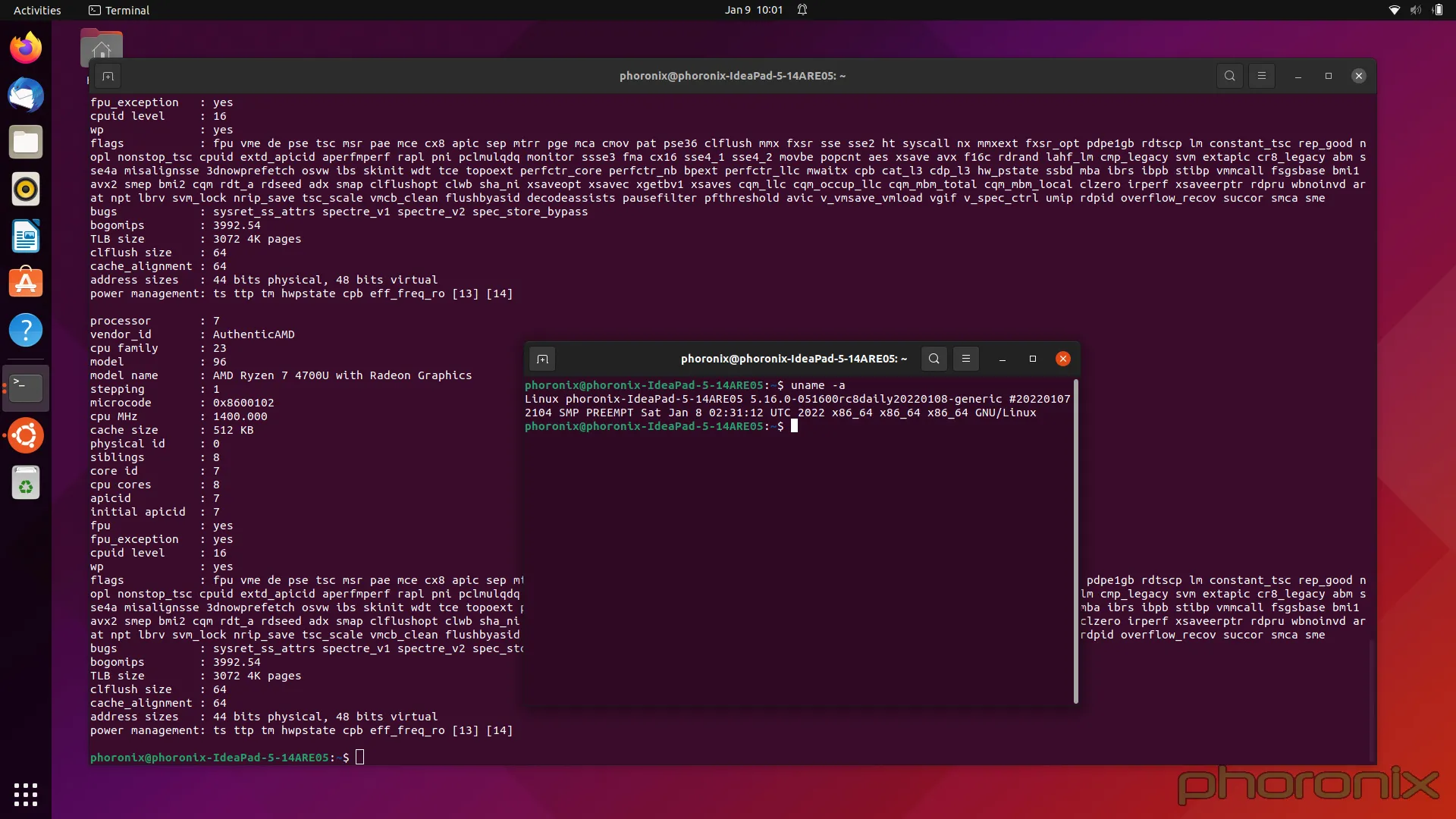Open the Home folder desktop icon
1456x819 pixels.
102,49
